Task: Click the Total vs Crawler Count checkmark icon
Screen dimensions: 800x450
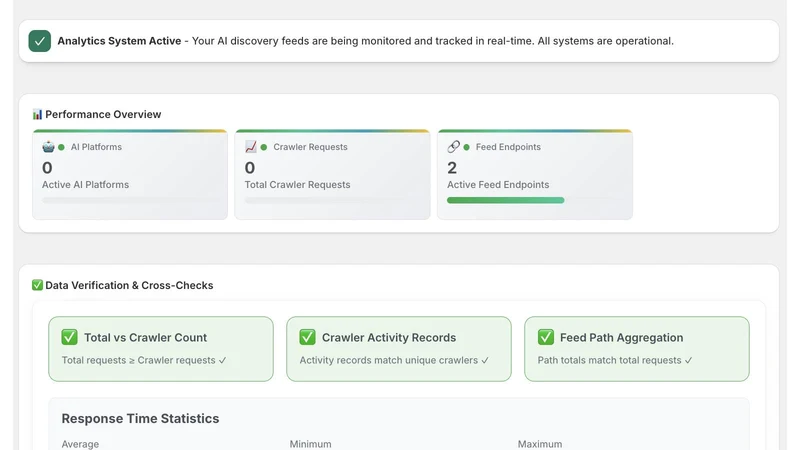Action: tap(69, 337)
